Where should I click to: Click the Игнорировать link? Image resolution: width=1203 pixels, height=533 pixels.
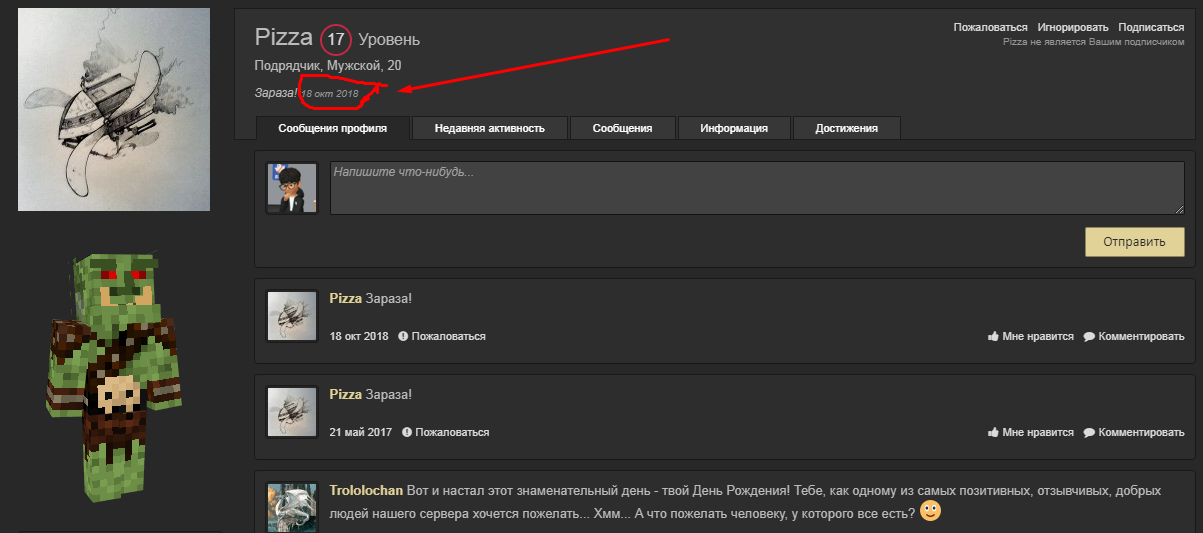[1073, 27]
